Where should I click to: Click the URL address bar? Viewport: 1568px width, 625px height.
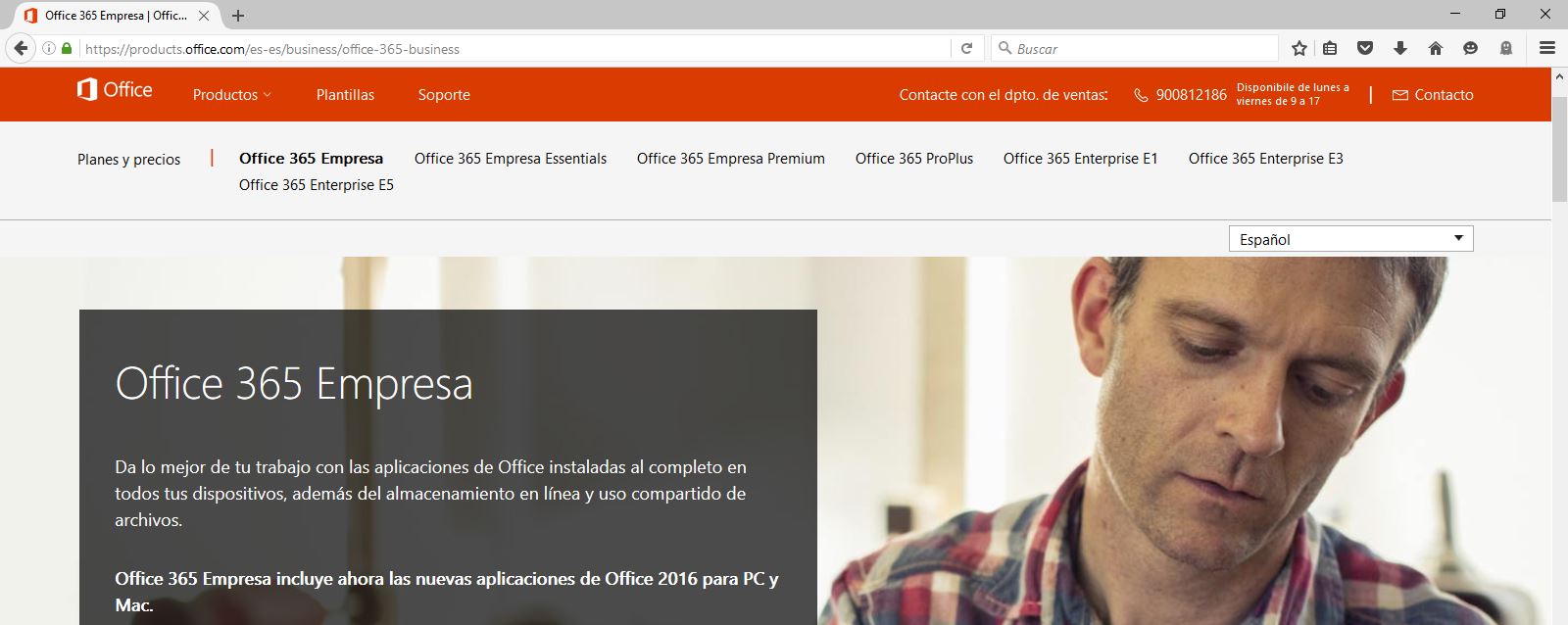coord(514,48)
